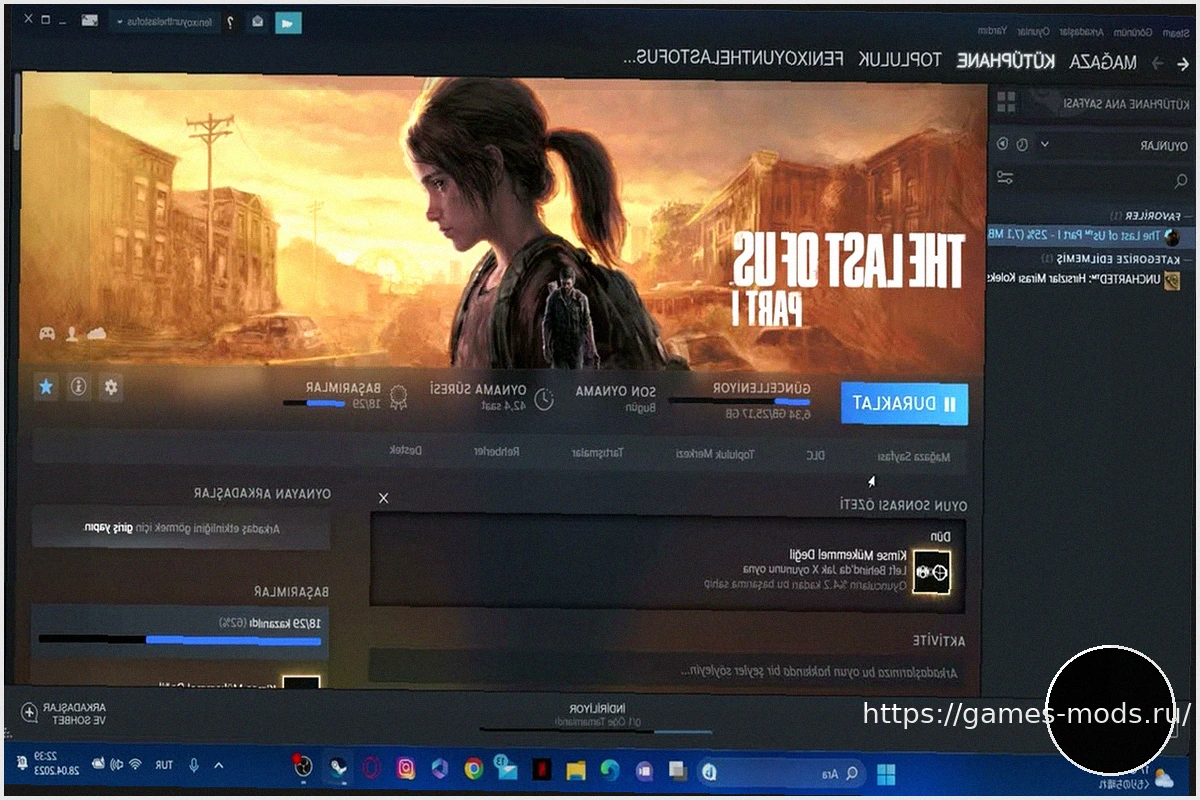1200x800 pixels.
Task: Open the Tartışmalar game link
Action: tap(597, 453)
